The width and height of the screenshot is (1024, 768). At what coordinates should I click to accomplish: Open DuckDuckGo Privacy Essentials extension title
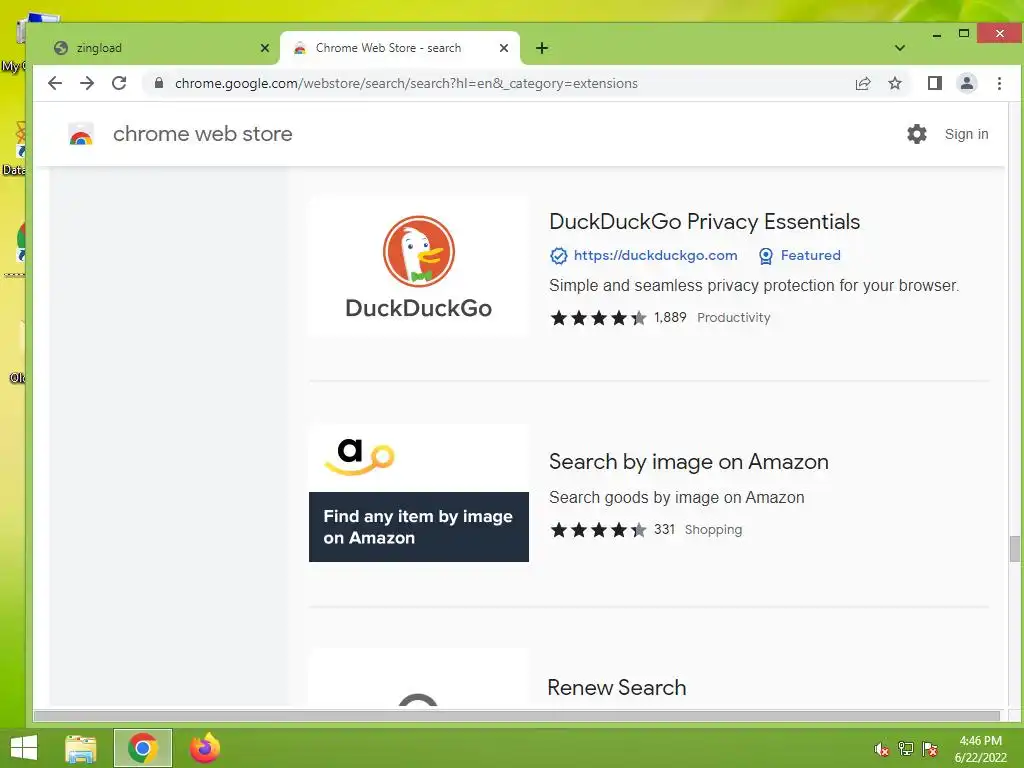(x=704, y=221)
